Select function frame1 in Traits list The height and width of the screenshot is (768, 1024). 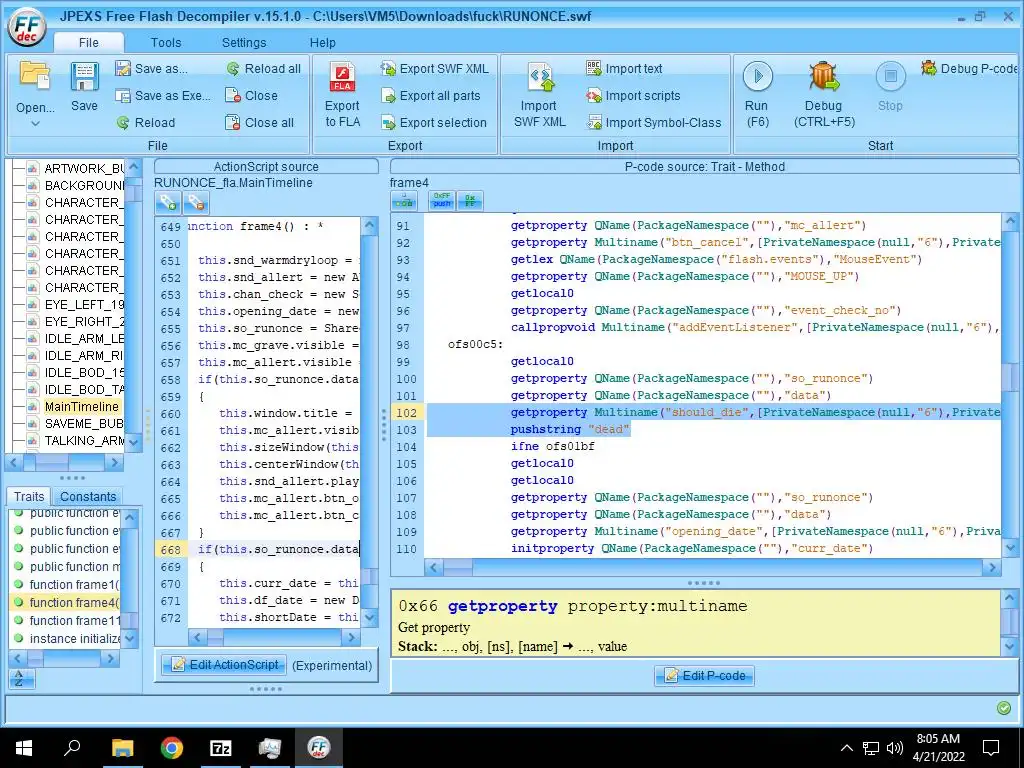(74, 584)
